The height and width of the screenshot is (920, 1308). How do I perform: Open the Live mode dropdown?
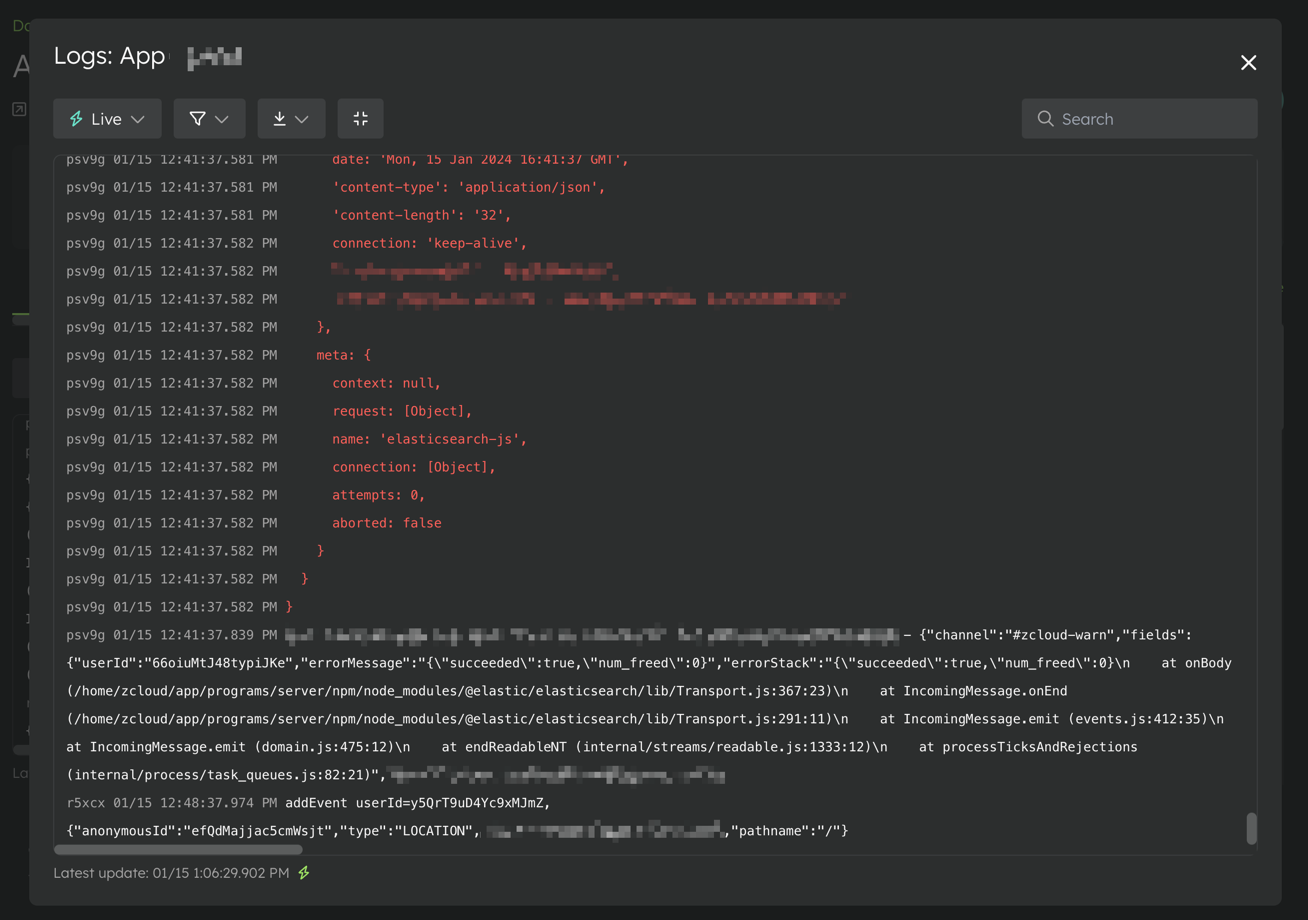106,119
